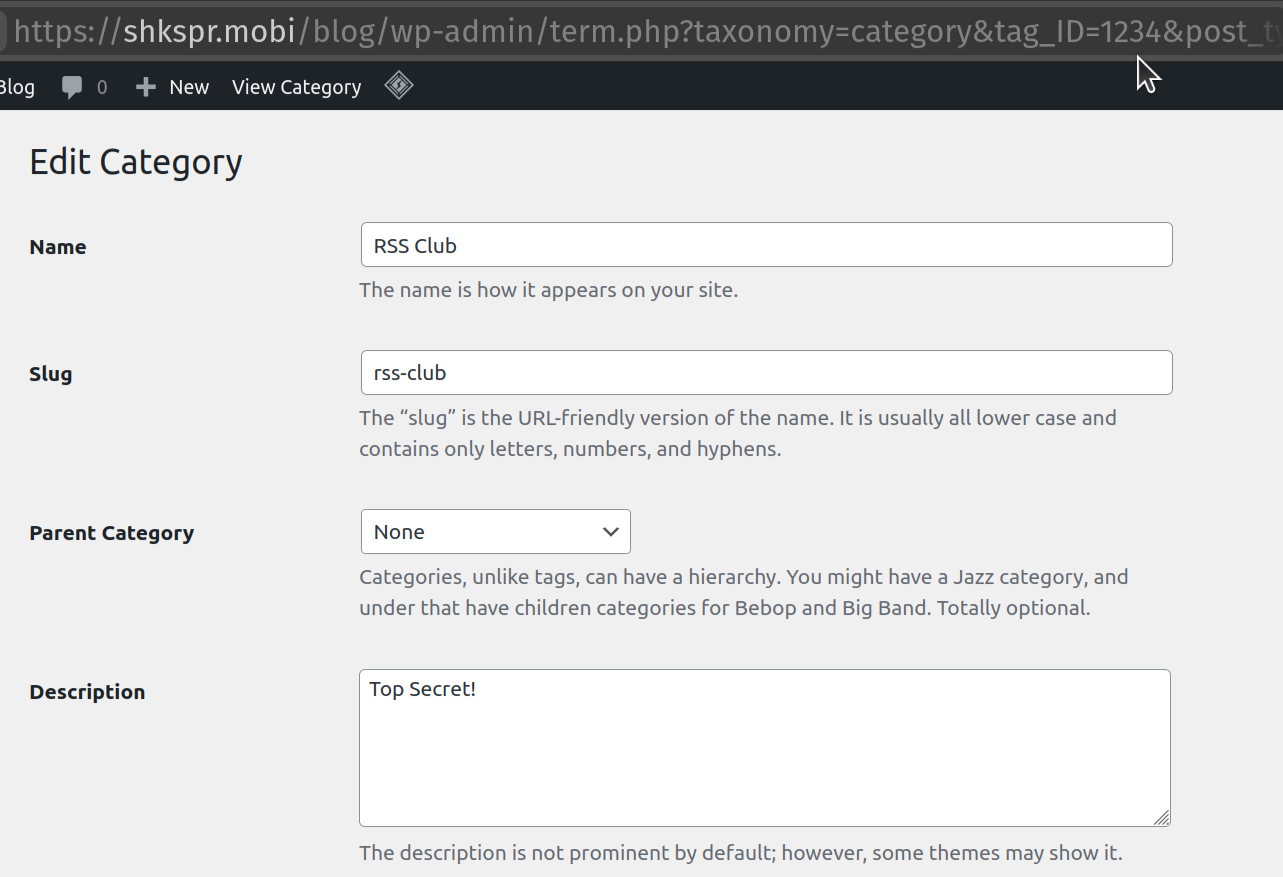Click the "Parent Category" label
The height and width of the screenshot is (877, 1283).
click(111, 532)
